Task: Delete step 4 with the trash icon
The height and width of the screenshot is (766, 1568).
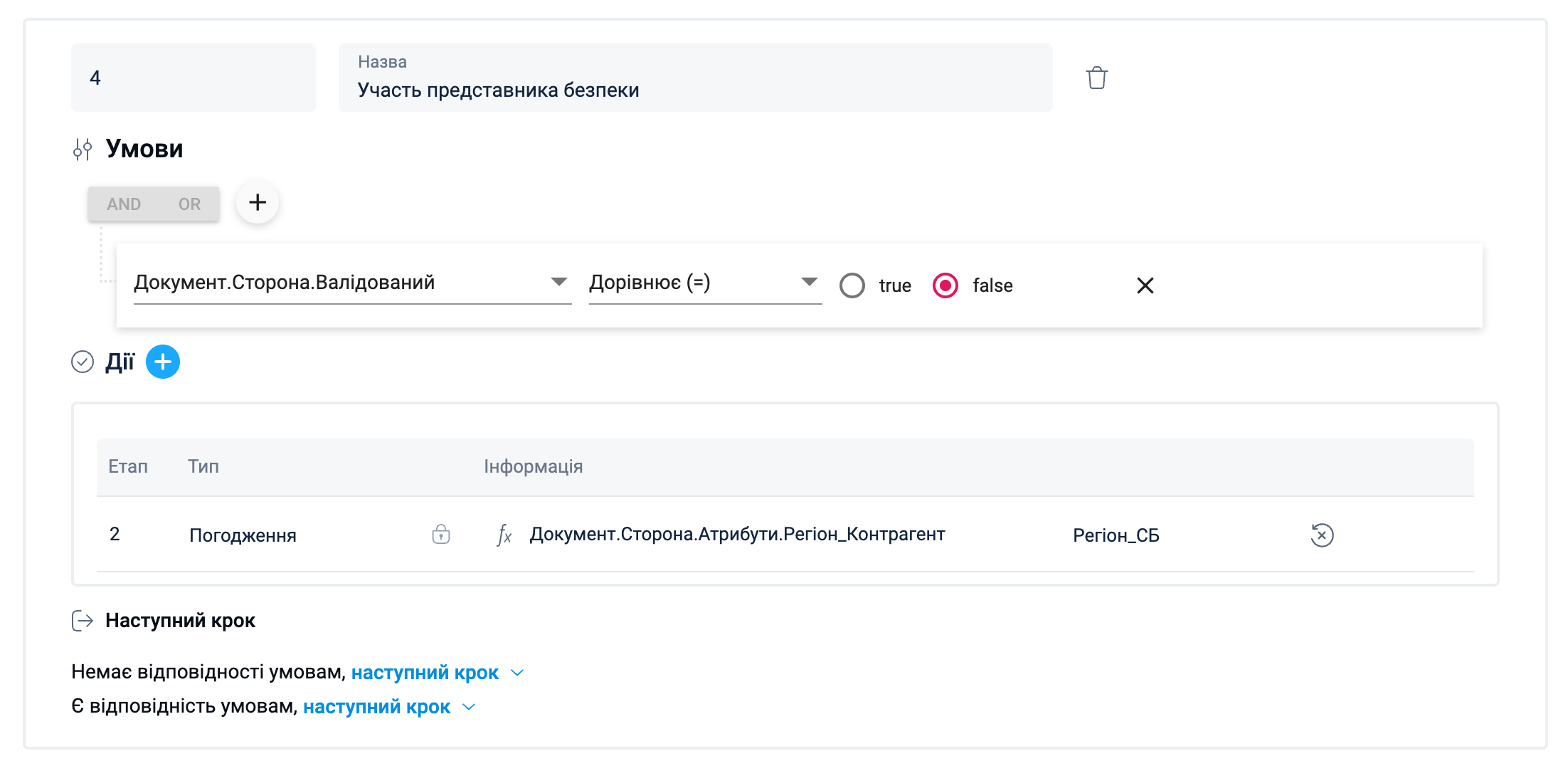Action: point(1096,78)
